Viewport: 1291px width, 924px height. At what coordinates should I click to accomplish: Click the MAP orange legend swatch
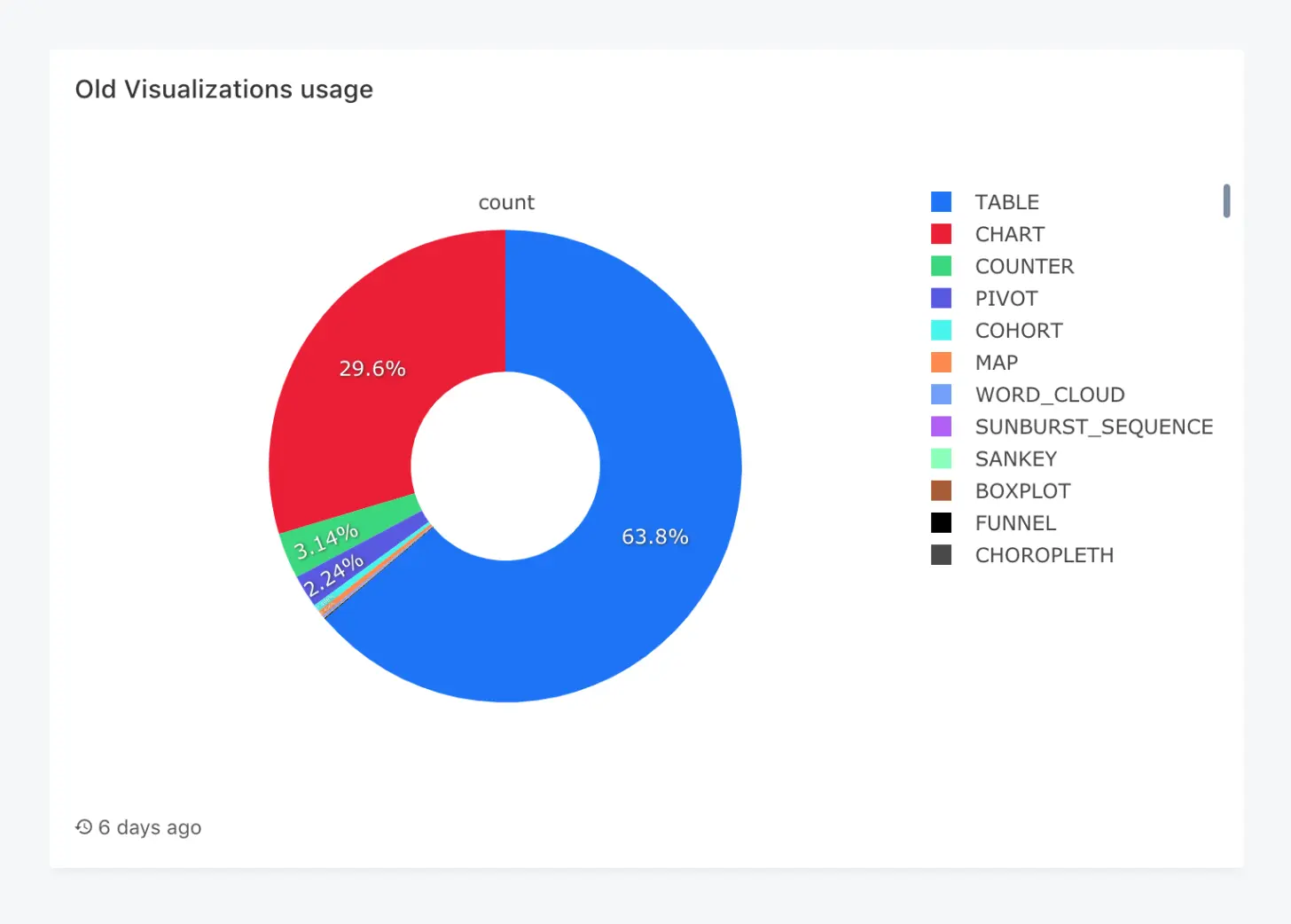(x=941, y=362)
